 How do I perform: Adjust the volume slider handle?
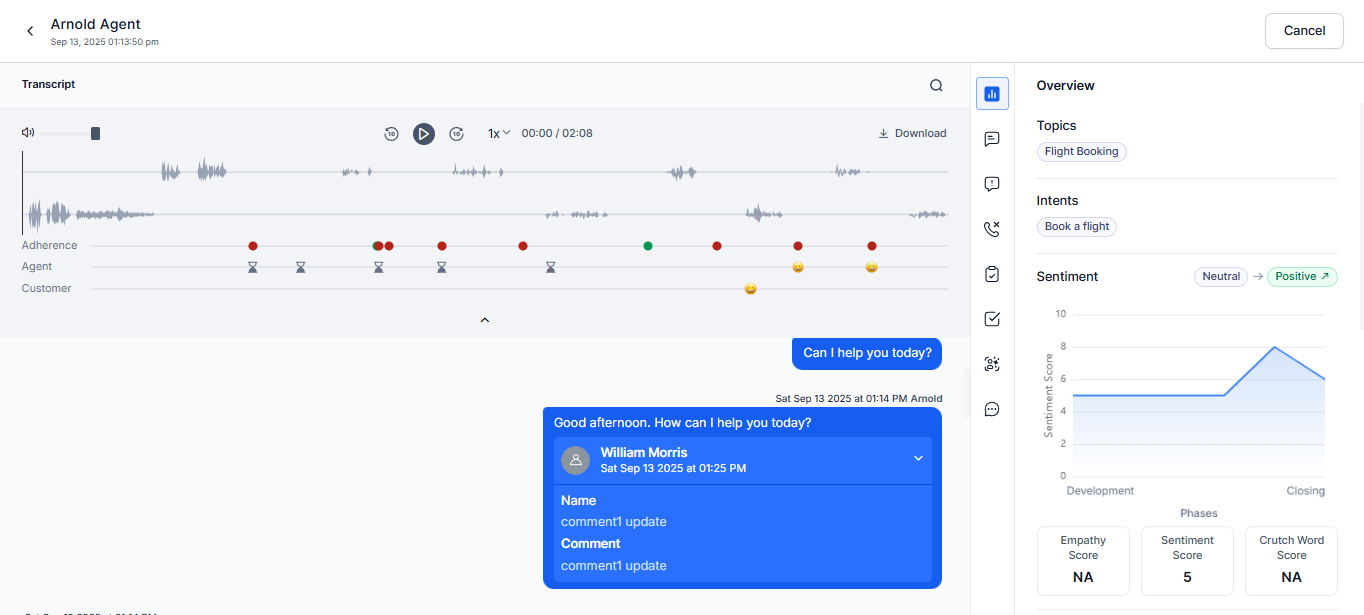pyautogui.click(x=95, y=132)
